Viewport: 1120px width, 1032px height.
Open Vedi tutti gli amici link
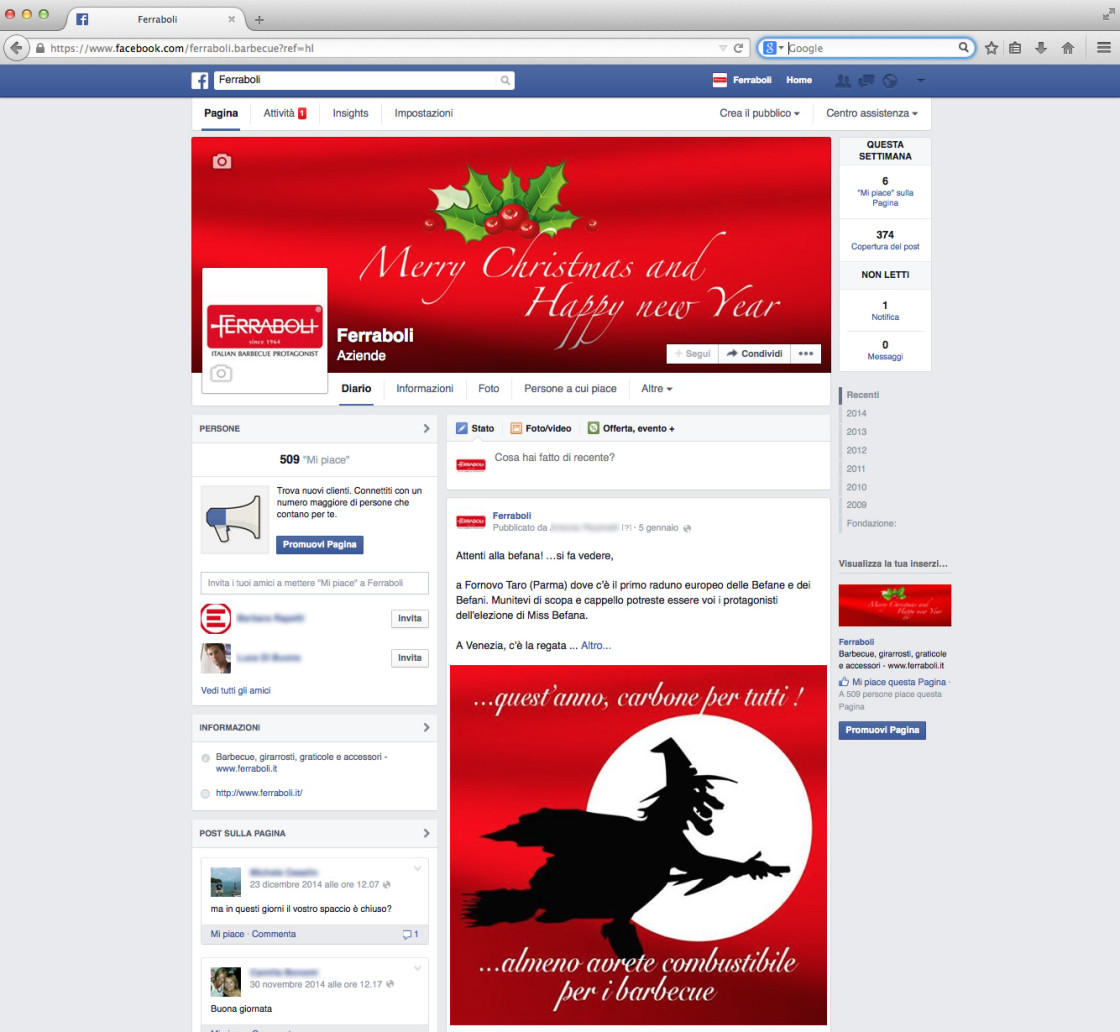[236, 691]
